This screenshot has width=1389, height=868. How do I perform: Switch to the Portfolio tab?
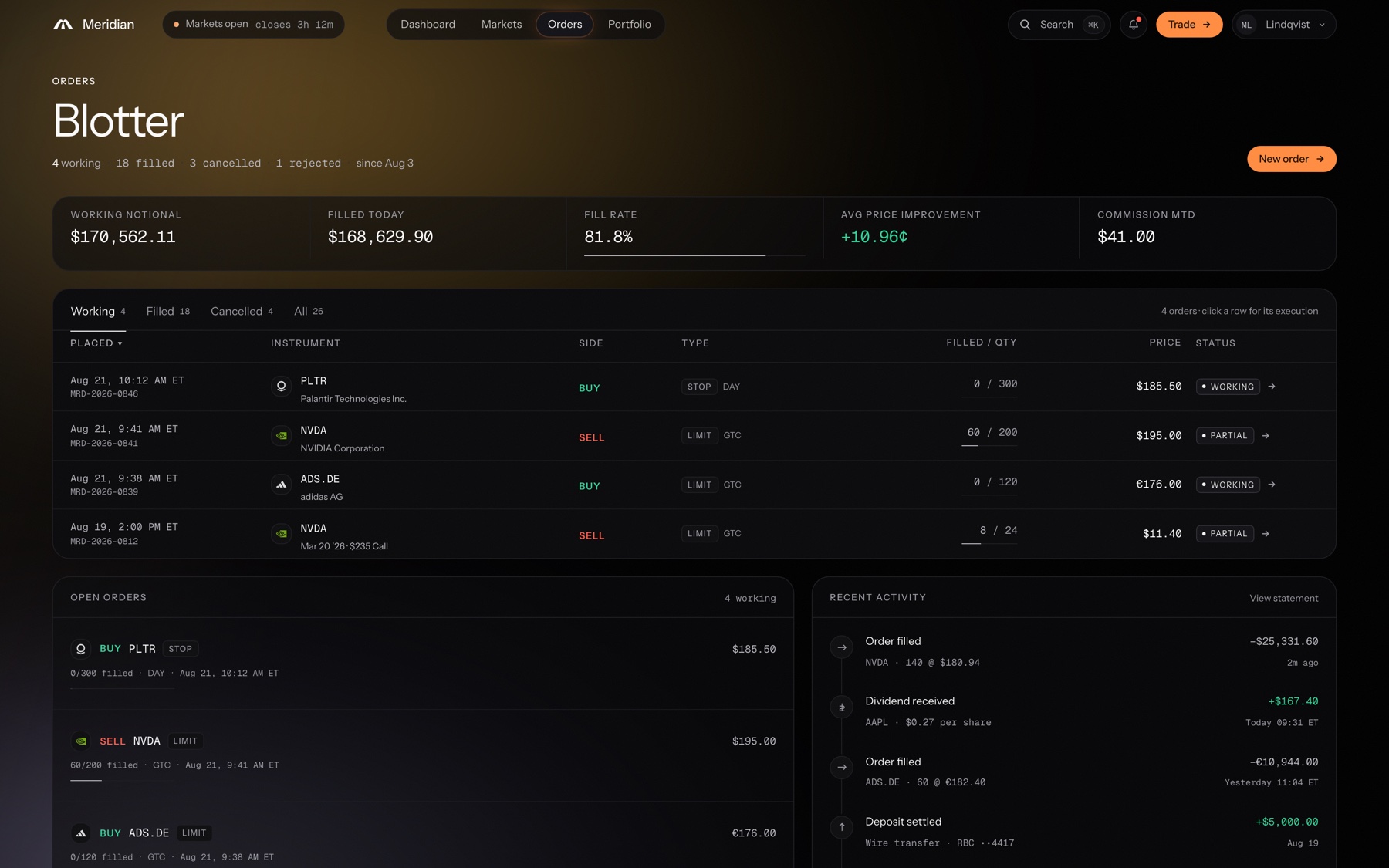[x=630, y=25]
